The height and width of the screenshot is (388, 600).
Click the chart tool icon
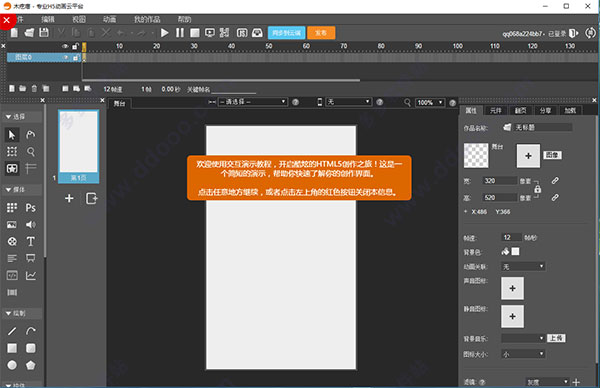(x=31, y=276)
